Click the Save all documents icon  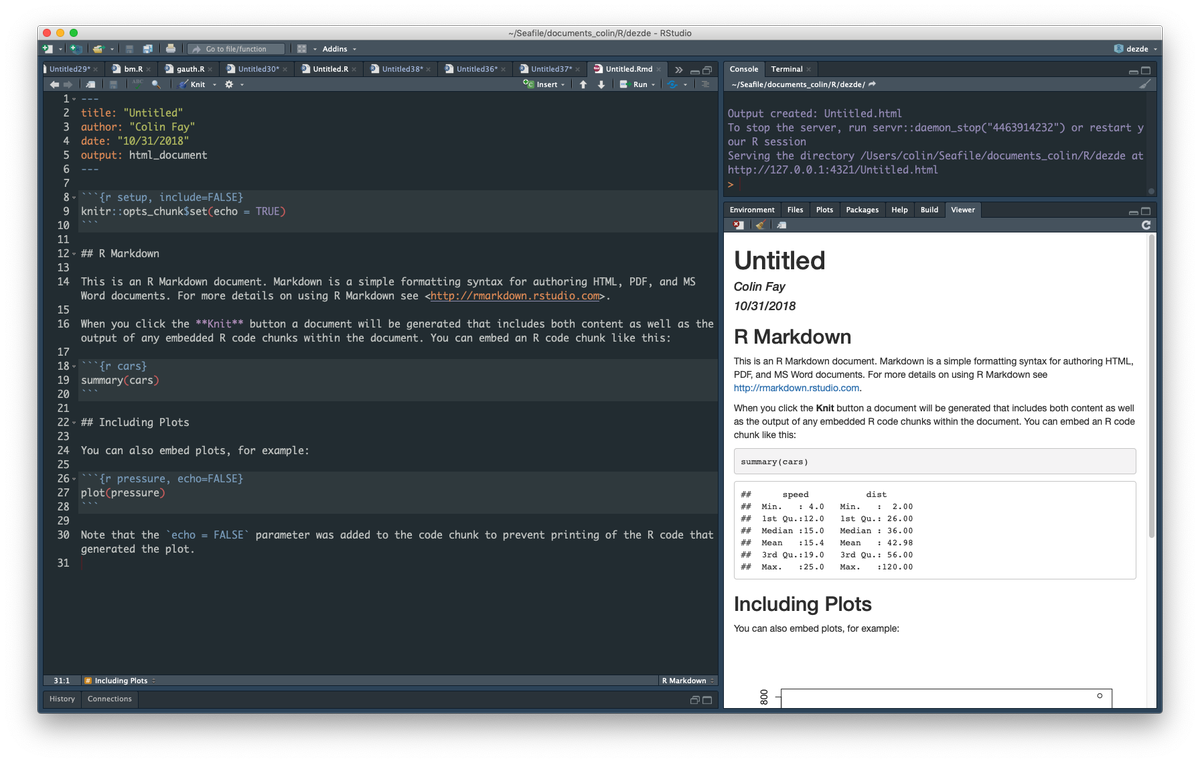click(147, 48)
